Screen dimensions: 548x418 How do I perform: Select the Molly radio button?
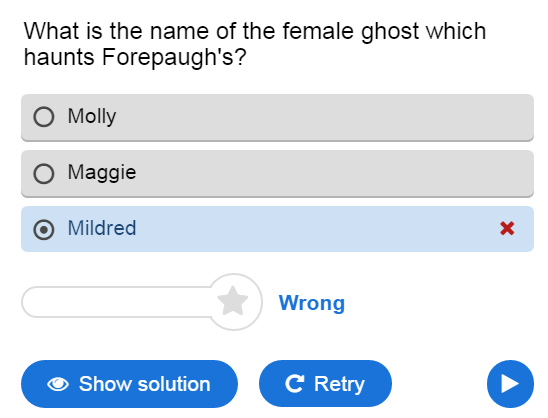coord(44,117)
